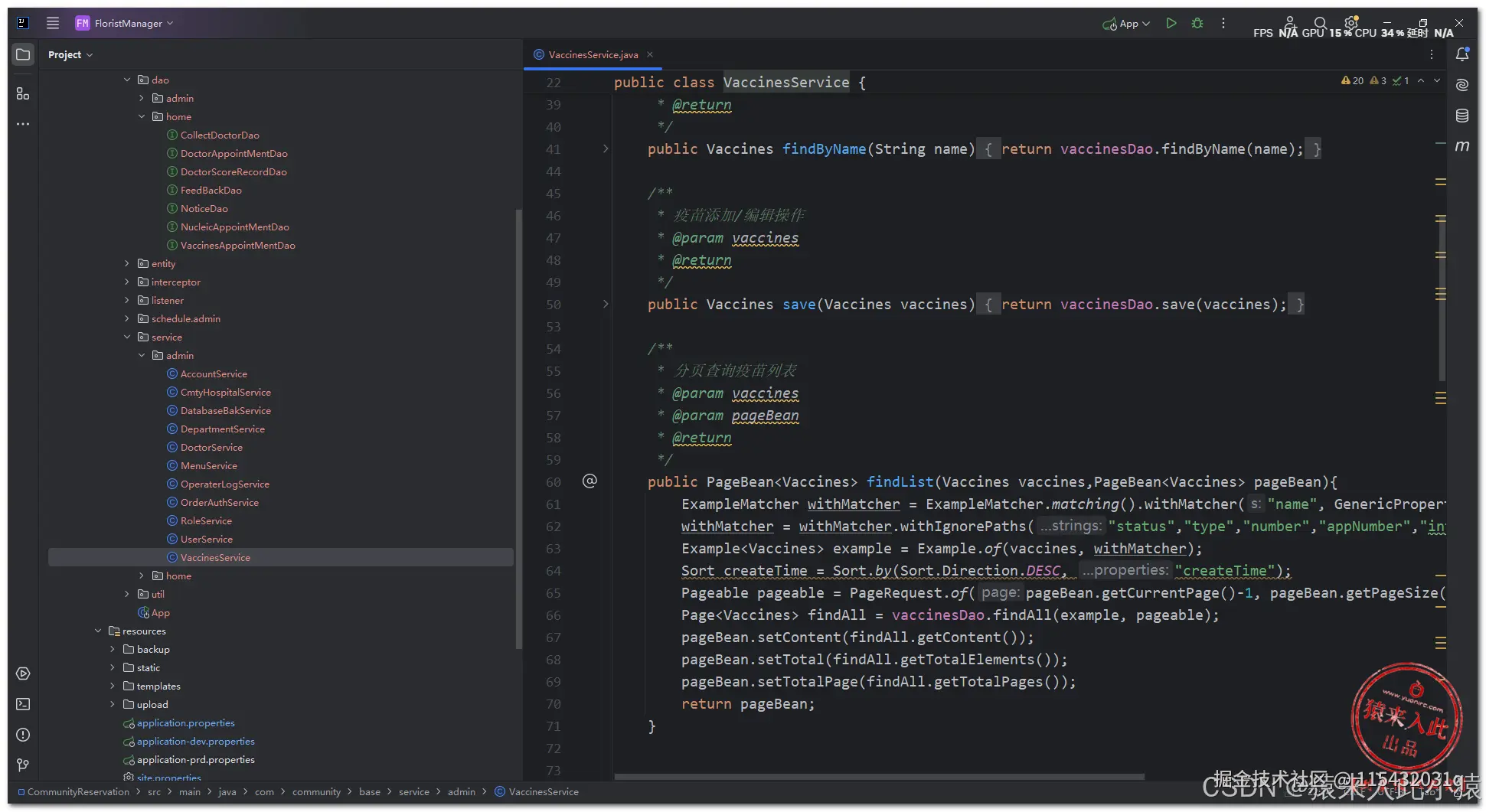This screenshot has width=1486, height=812.
Task: Select the App class in the tree
Action: click(x=161, y=612)
